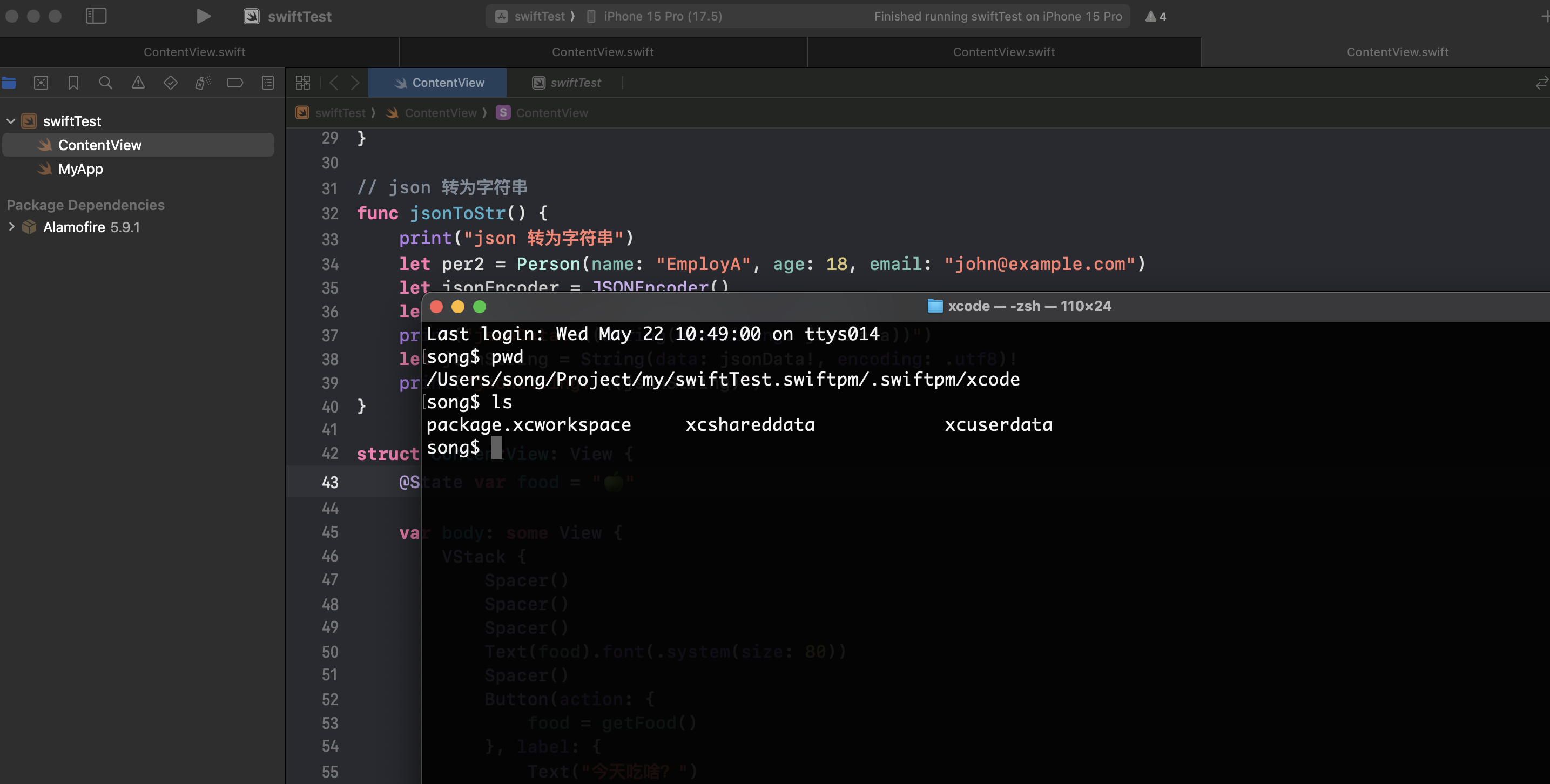This screenshot has height=784, width=1550.
Task: Select the second ContentView.swift window tab
Action: point(602,52)
